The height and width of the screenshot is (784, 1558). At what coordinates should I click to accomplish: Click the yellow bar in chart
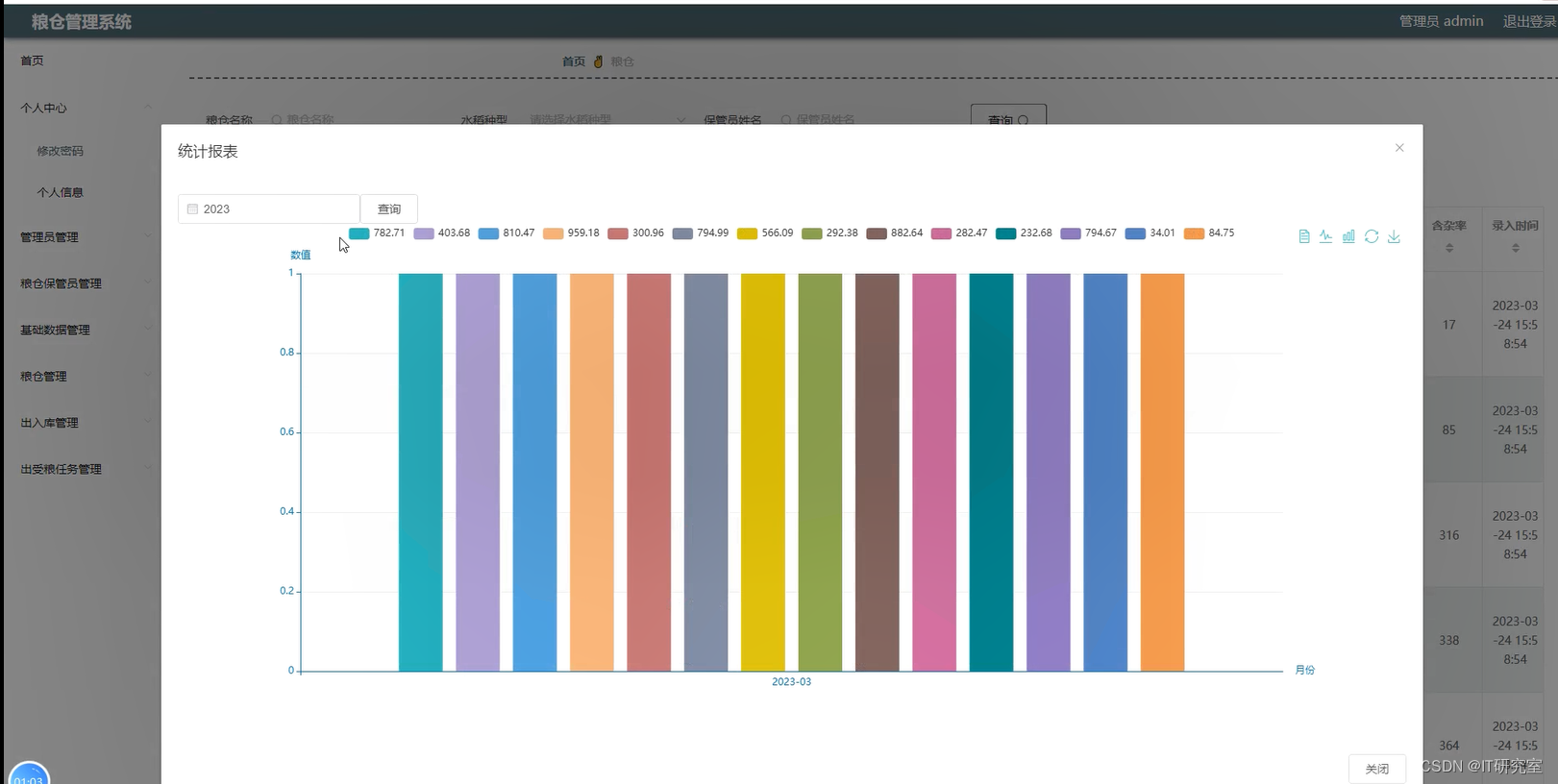click(x=763, y=473)
